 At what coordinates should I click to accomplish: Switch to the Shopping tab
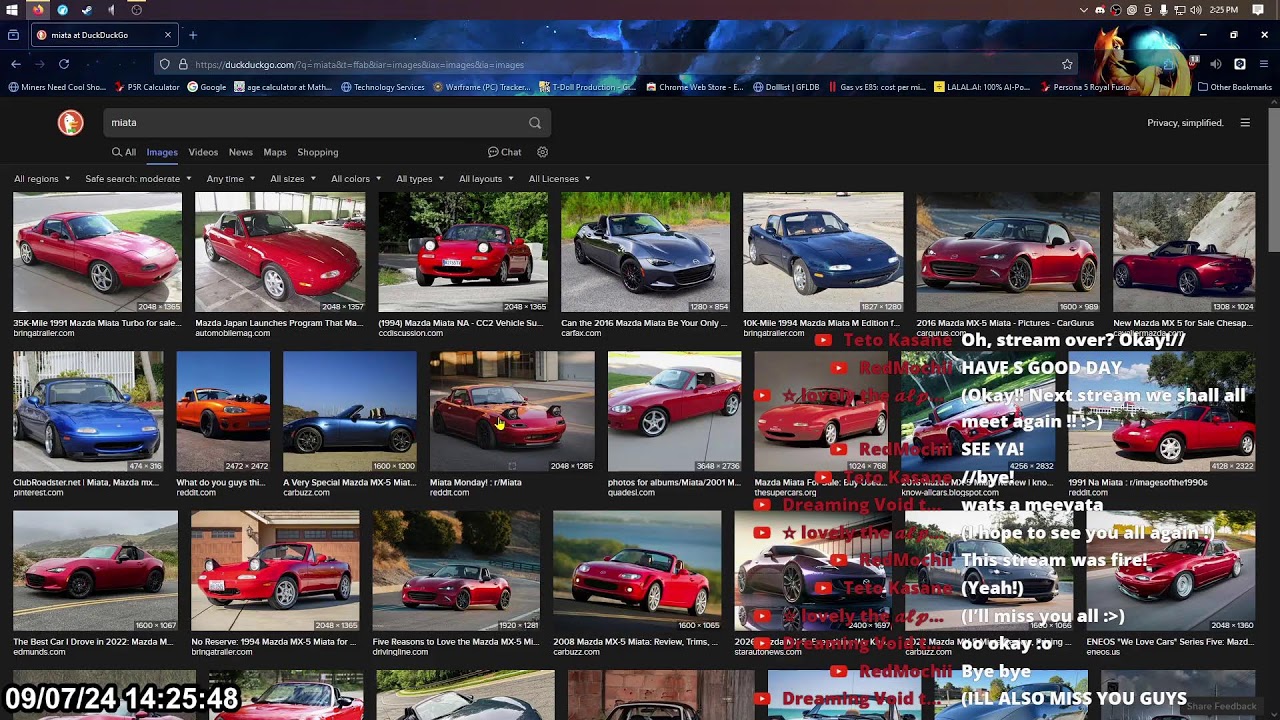click(318, 152)
